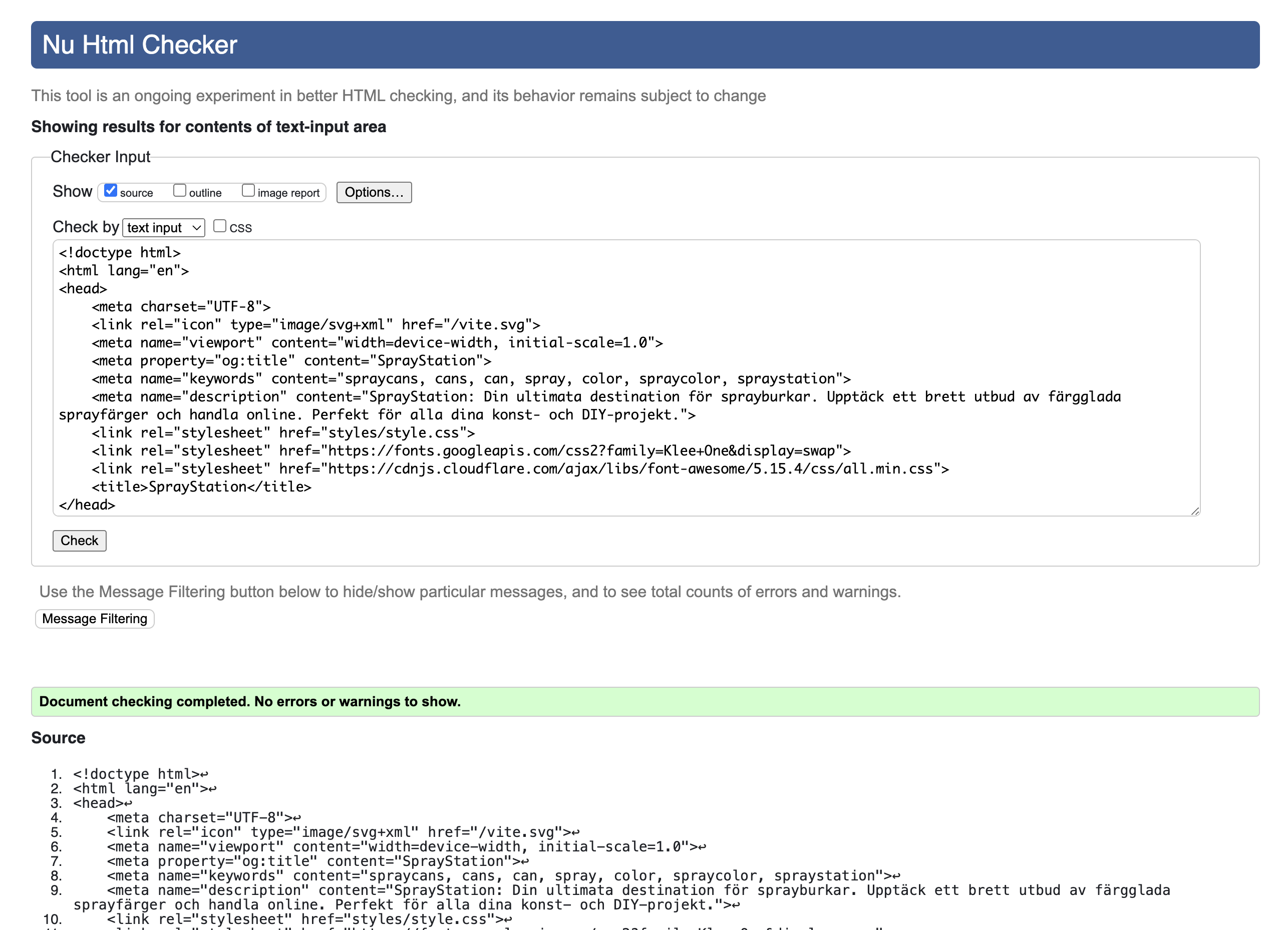
Task: Click the Source heading
Action: [59, 737]
